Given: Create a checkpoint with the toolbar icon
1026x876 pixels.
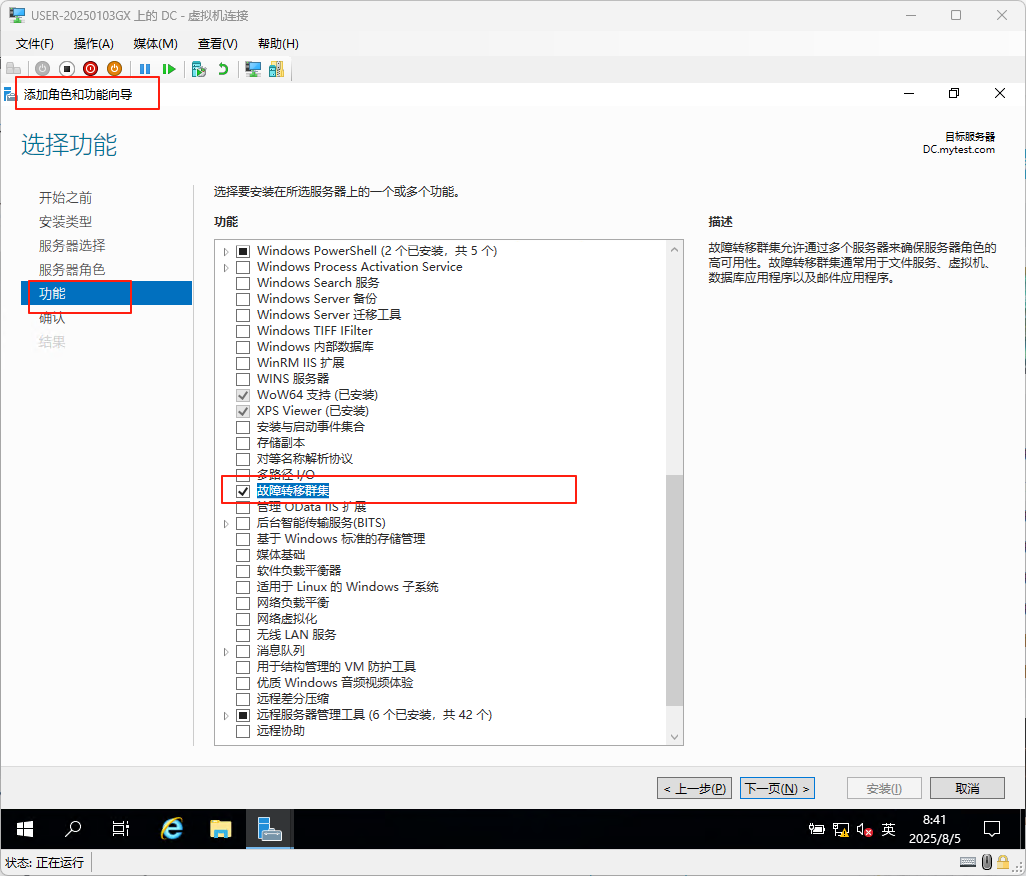Looking at the screenshot, I should click(199, 69).
